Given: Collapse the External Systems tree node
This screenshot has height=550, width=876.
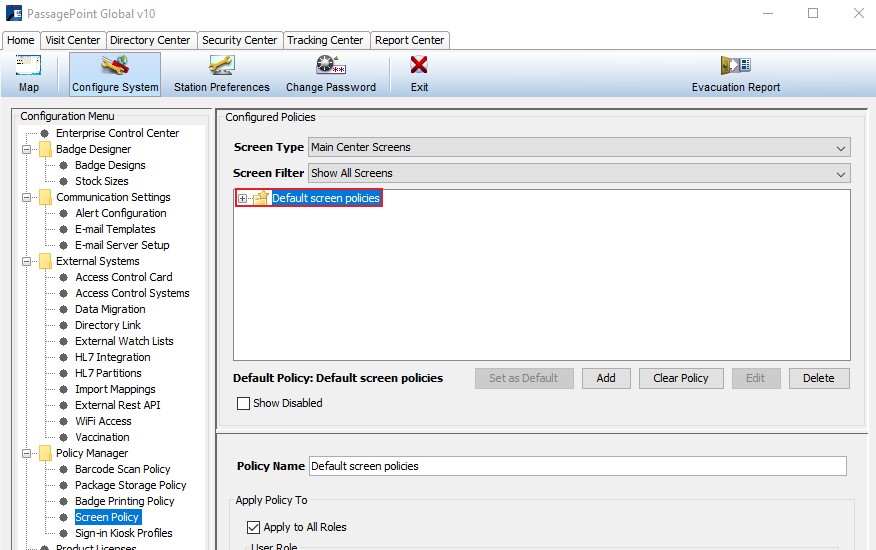Looking at the screenshot, I should tap(26, 261).
